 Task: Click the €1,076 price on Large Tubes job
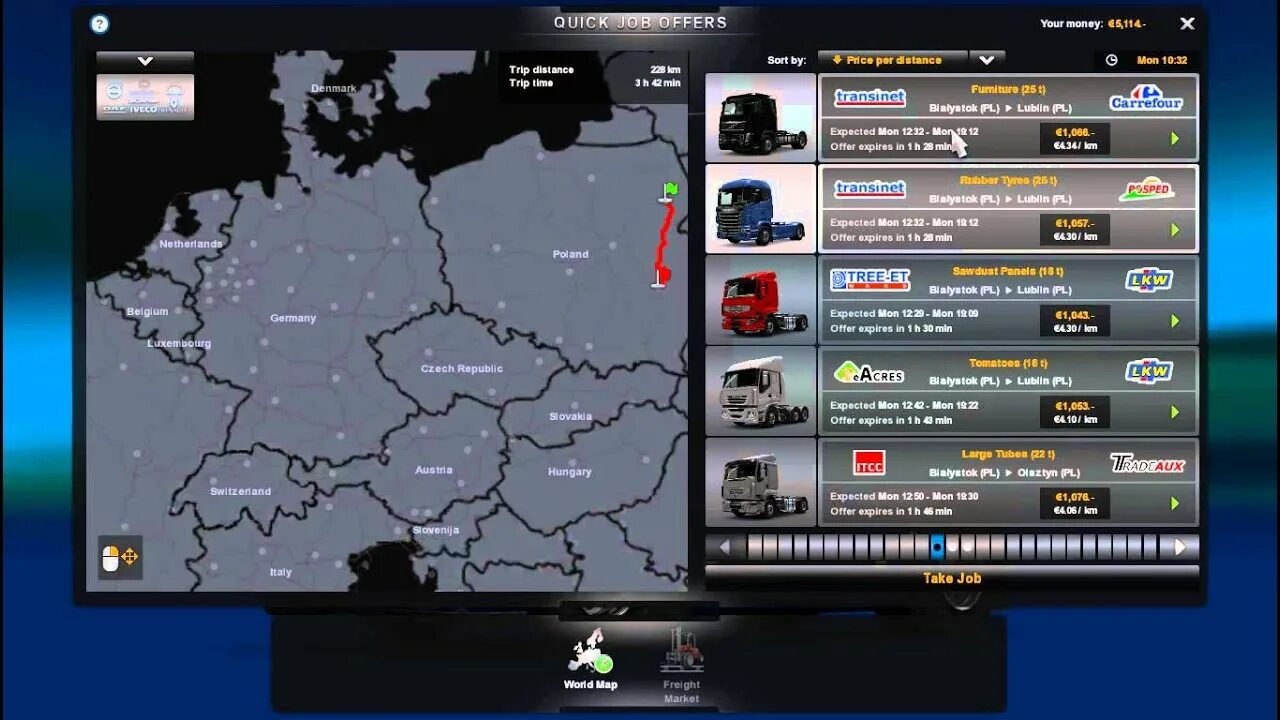(1075, 495)
